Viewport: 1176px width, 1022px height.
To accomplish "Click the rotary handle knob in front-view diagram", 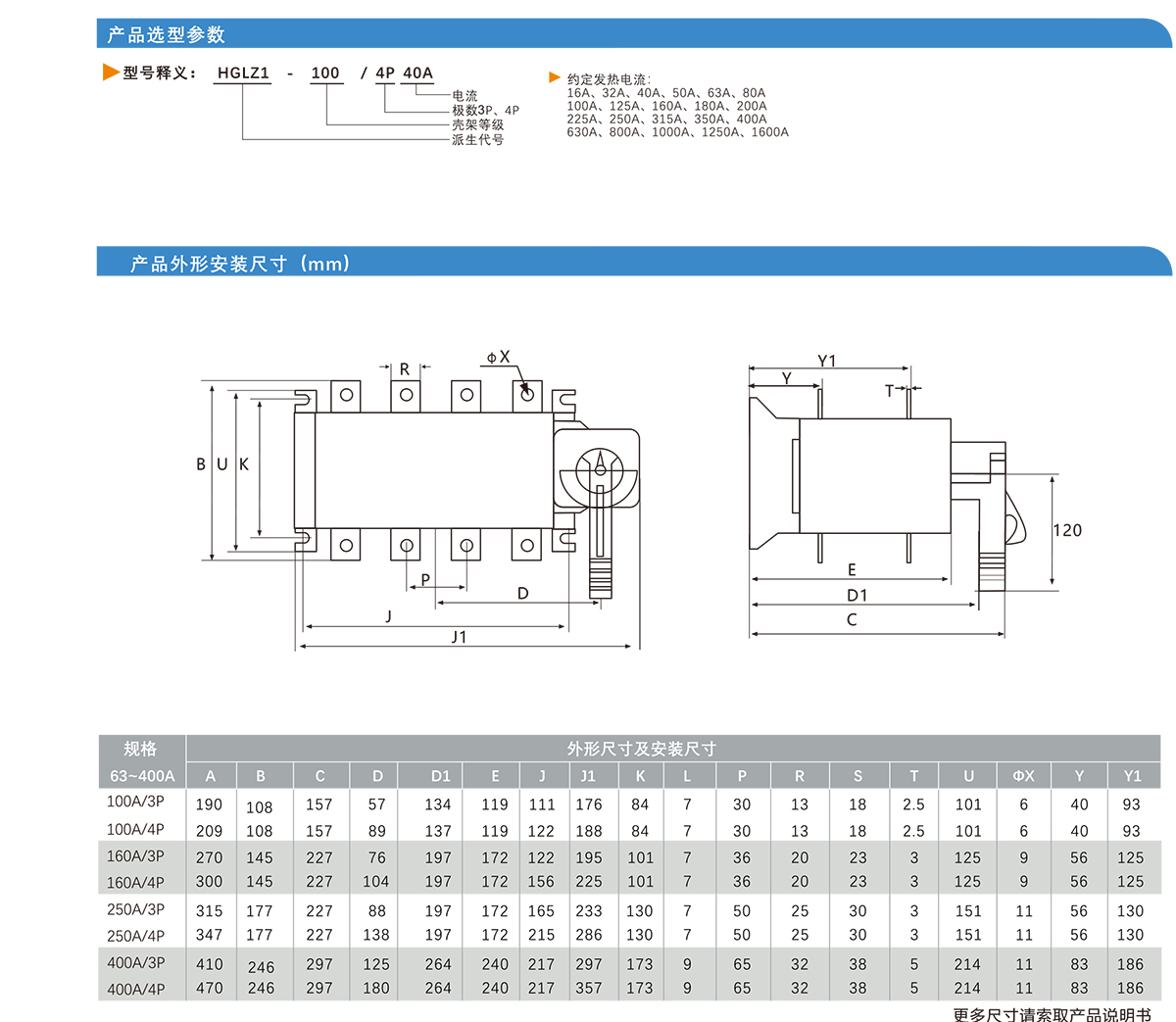I will tap(599, 468).
